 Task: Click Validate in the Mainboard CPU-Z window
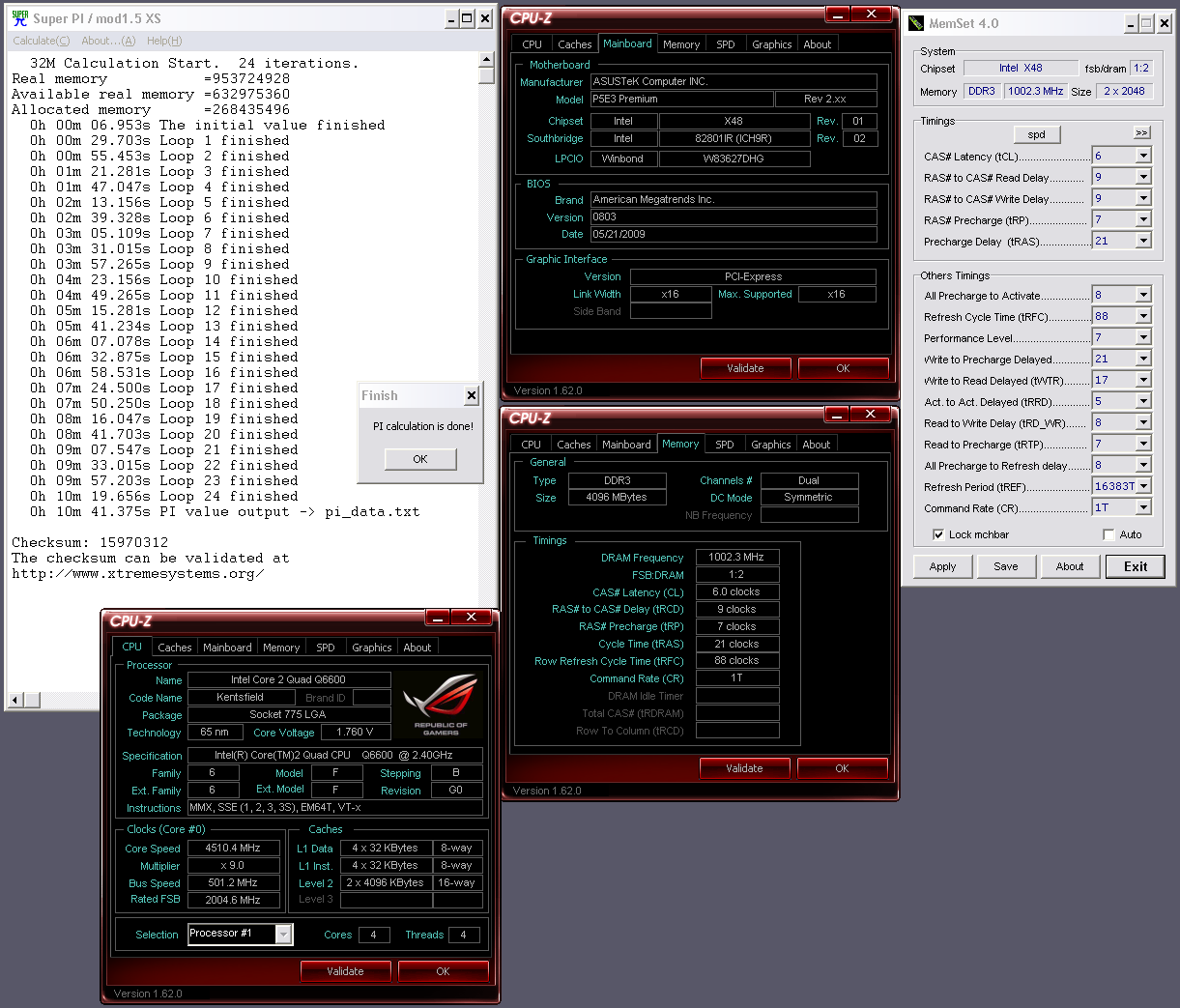click(745, 368)
